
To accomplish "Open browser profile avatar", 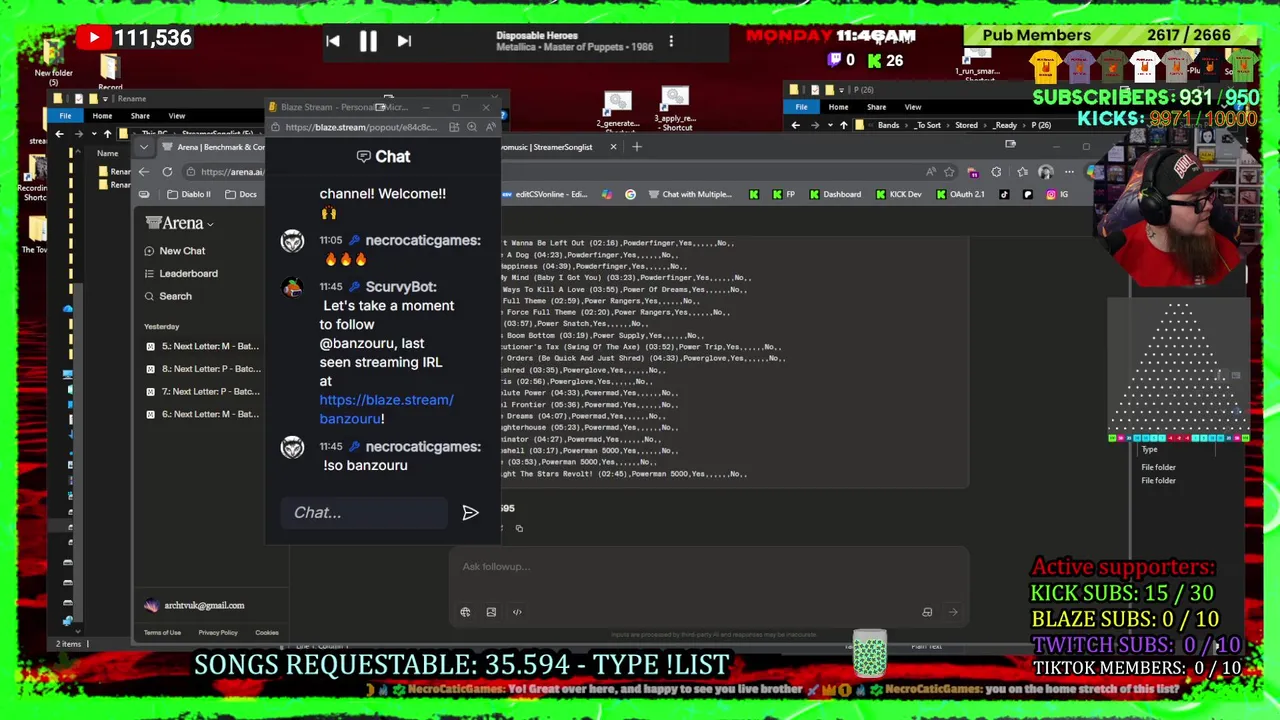I will point(1046,172).
